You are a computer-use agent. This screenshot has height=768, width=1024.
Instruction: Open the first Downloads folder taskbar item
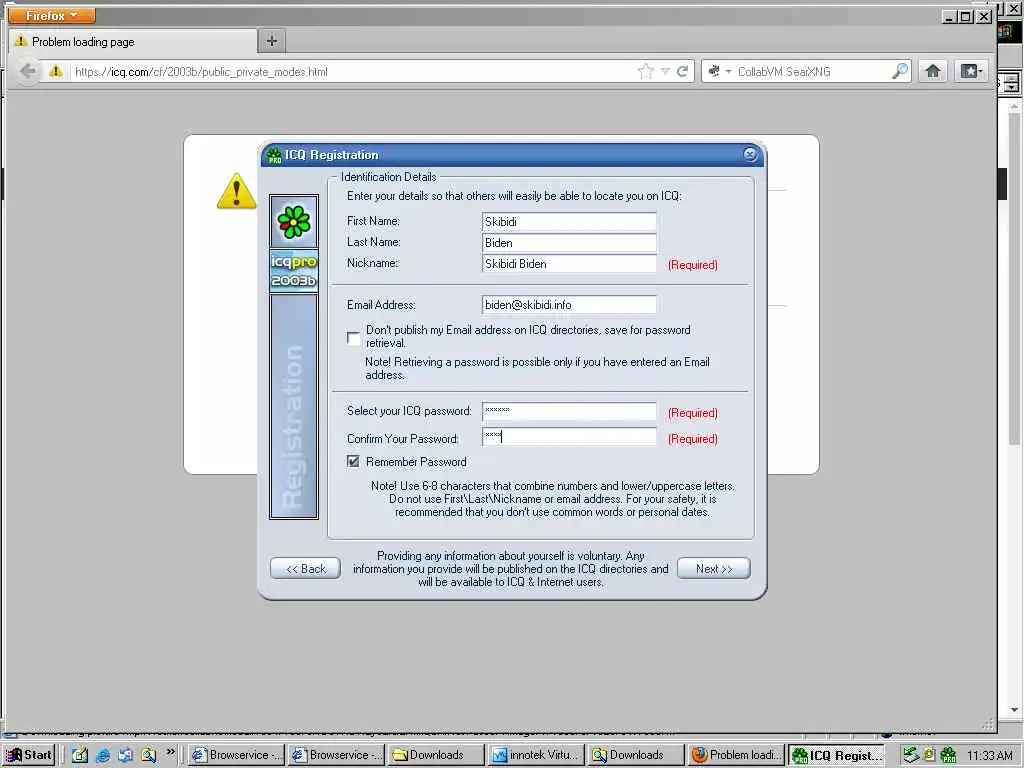[438, 755]
